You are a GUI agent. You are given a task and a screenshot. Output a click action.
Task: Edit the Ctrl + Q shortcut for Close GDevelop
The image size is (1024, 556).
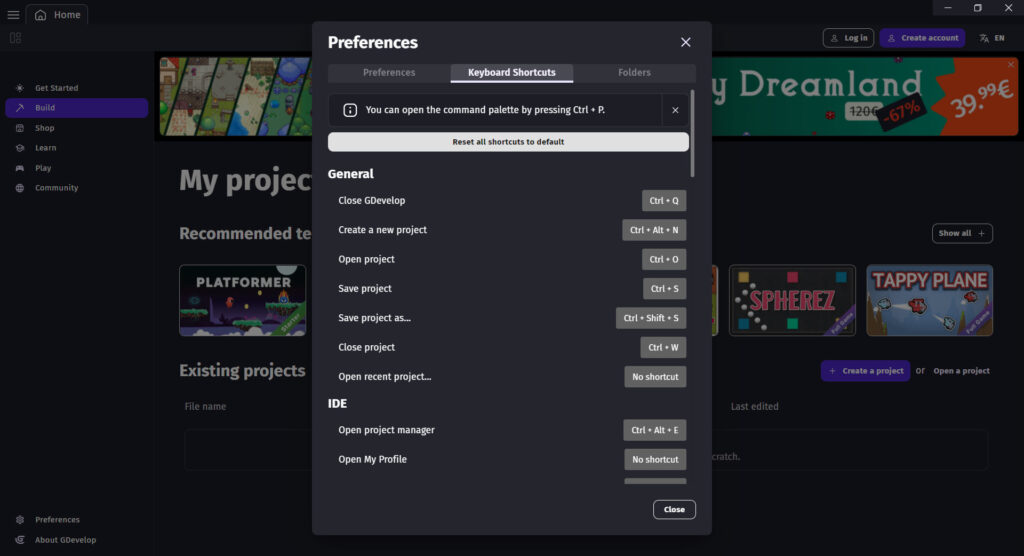(664, 201)
